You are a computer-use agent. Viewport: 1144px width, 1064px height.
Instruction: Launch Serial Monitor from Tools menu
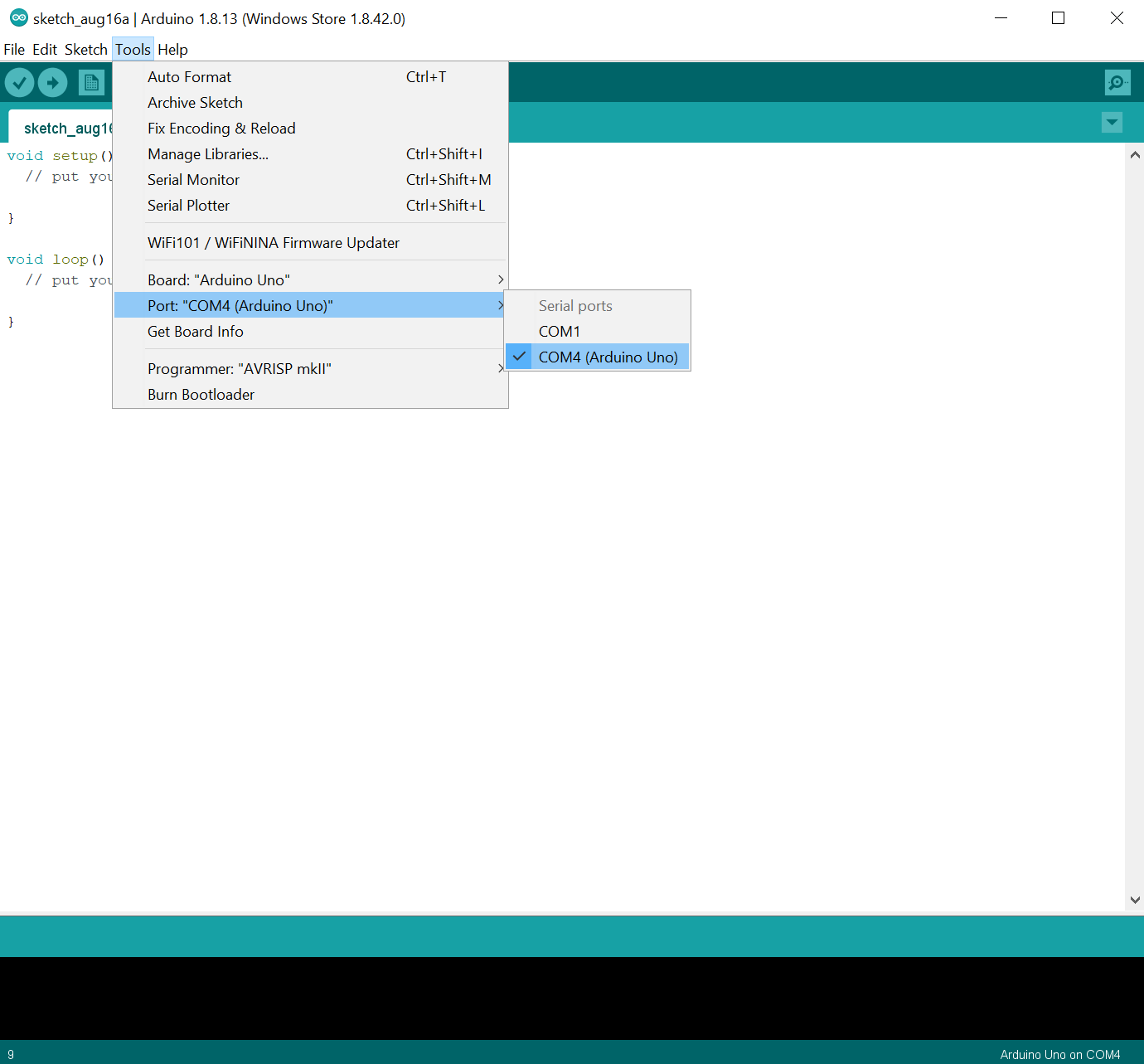click(310, 180)
